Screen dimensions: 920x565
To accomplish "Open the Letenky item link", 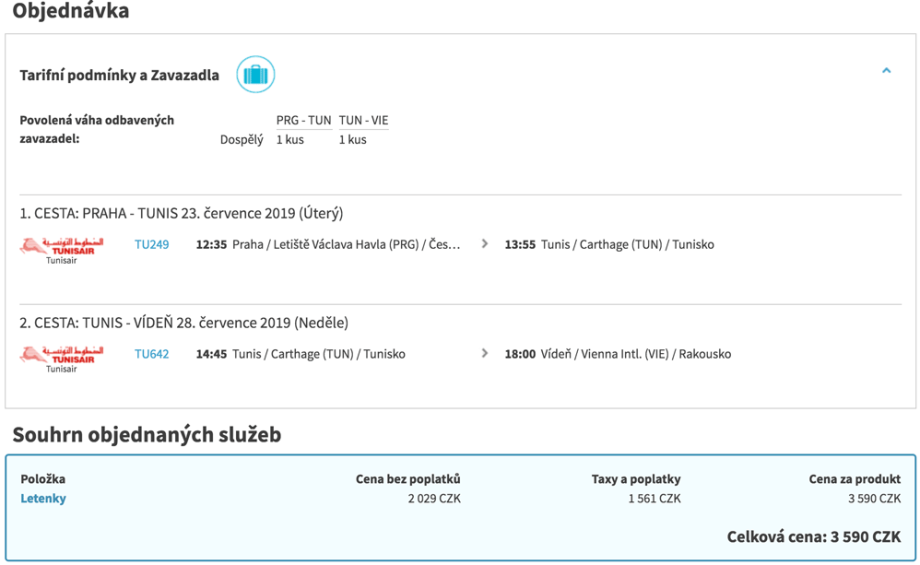I will [x=43, y=498].
